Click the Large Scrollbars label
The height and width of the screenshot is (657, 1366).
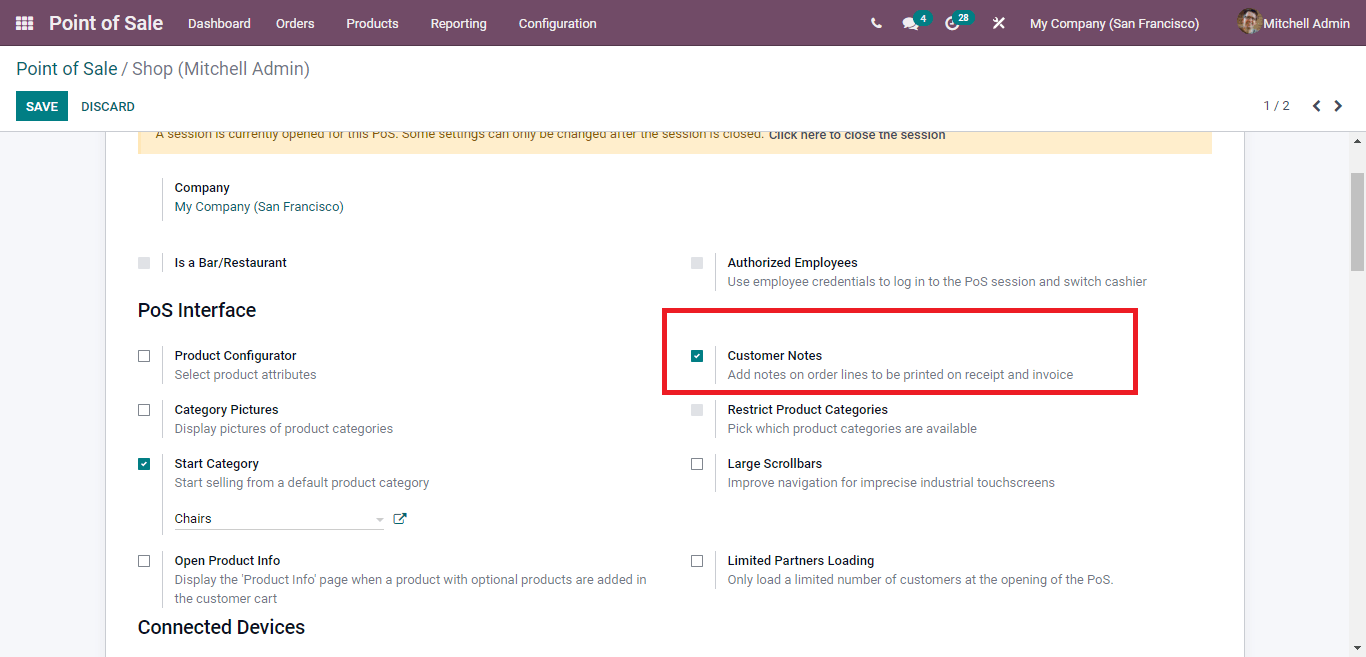point(775,464)
